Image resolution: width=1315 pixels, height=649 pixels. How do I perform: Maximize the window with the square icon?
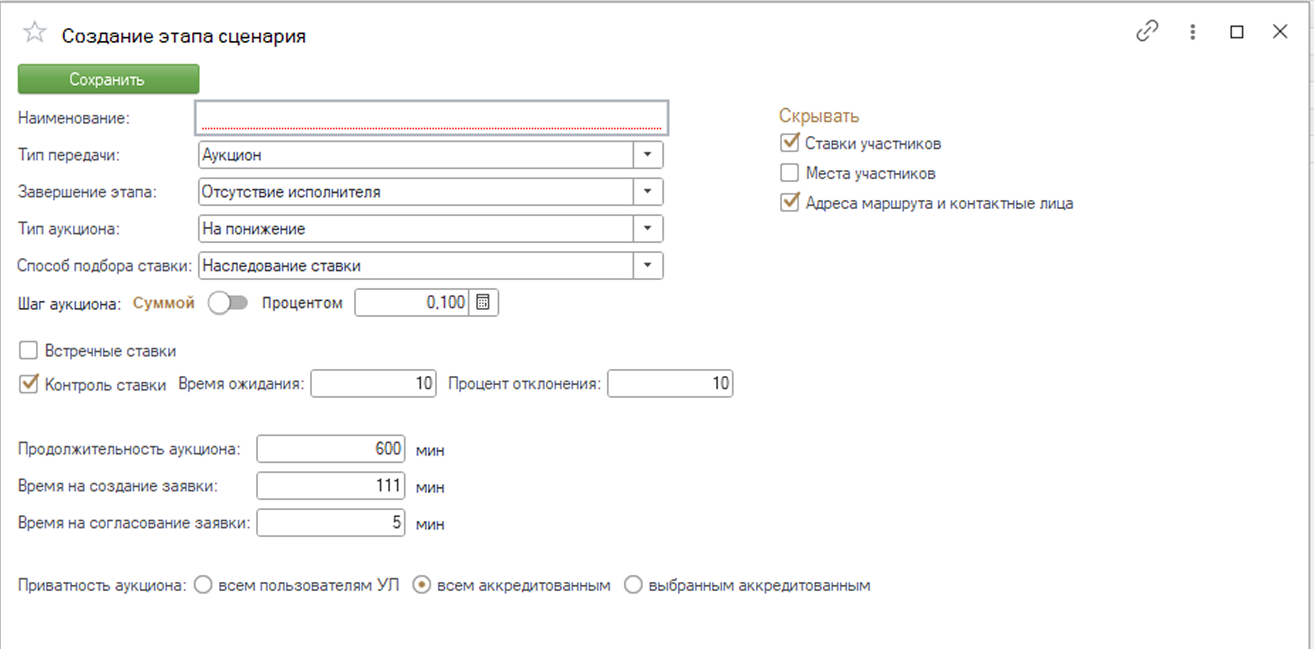(x=1237, y=32)
